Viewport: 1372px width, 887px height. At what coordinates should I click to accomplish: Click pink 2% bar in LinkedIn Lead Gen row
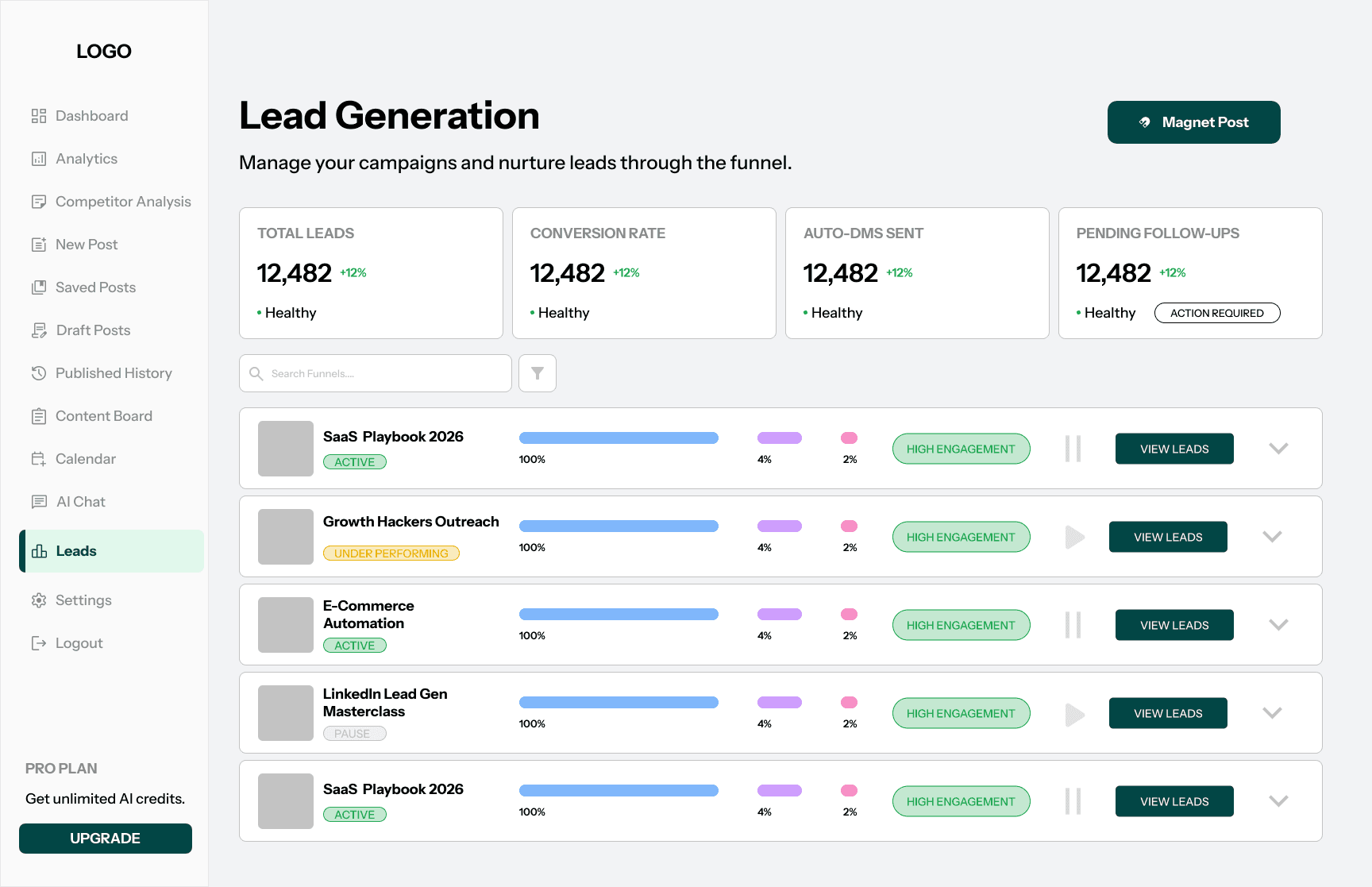[849, 702]
